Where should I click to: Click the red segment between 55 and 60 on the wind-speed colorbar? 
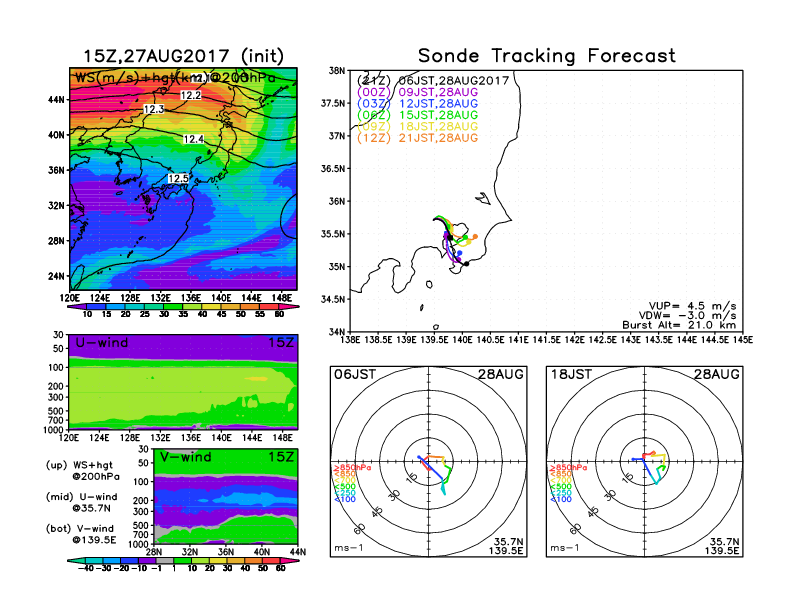[x=269, y=307]
